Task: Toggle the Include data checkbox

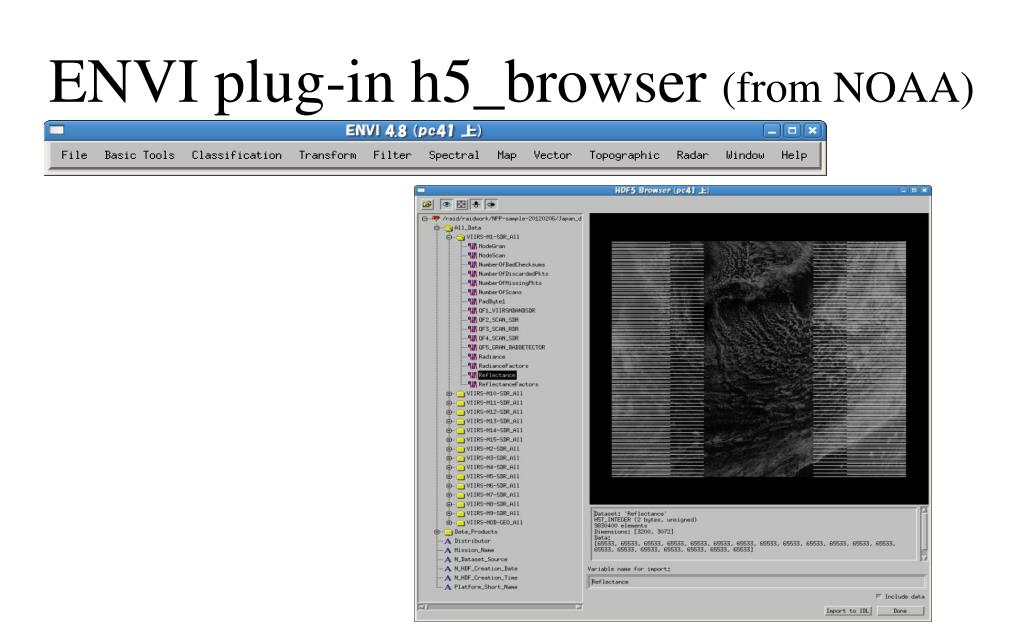Action: pos(878,596)
